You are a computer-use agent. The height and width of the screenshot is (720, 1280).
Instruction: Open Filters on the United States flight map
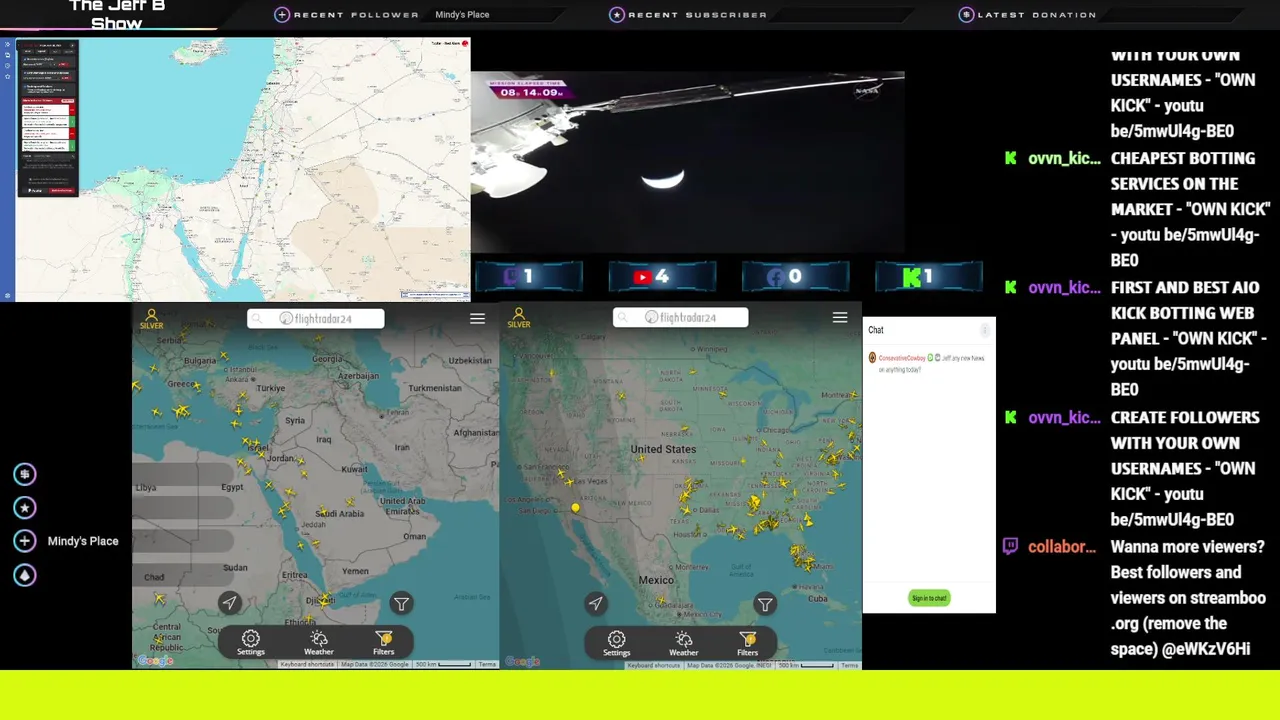click(x=748, y=643)
